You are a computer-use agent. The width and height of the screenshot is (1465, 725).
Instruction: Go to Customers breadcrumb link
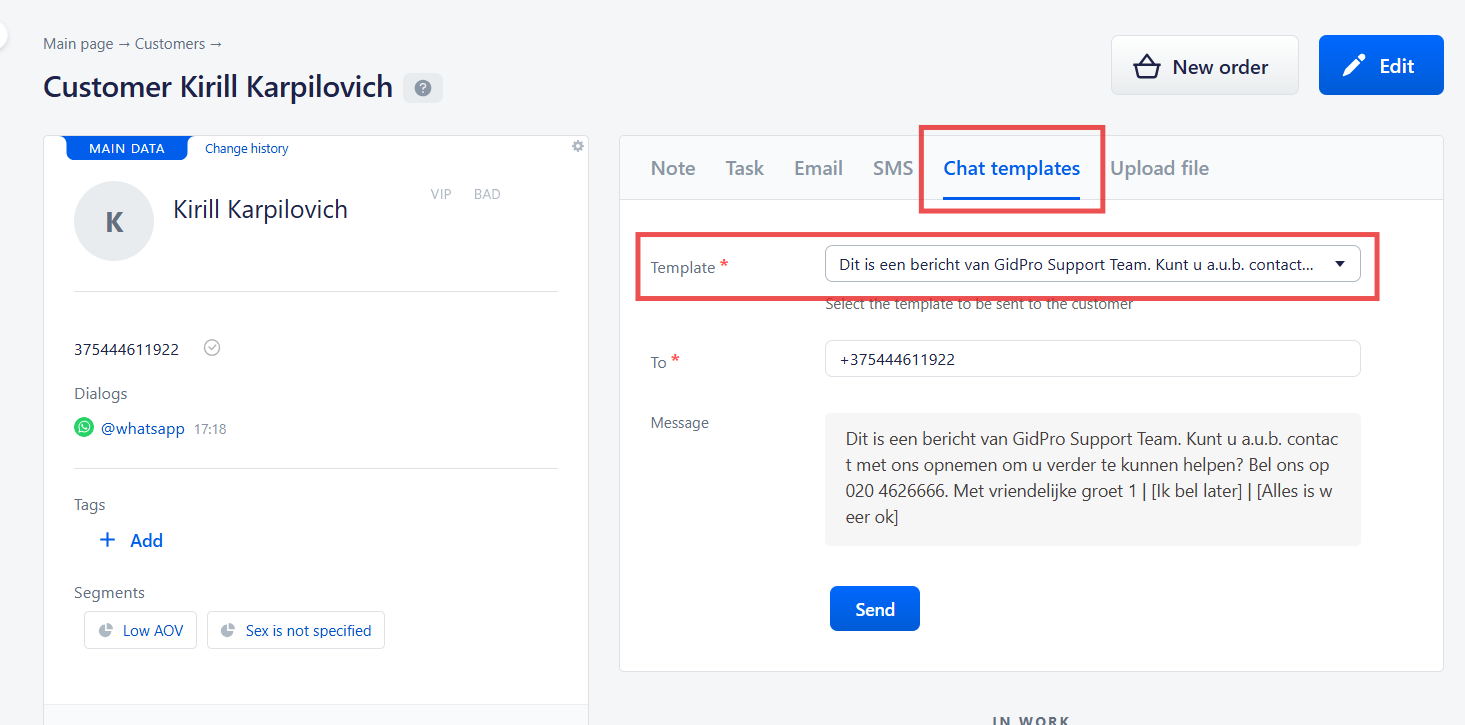[170, 44]
